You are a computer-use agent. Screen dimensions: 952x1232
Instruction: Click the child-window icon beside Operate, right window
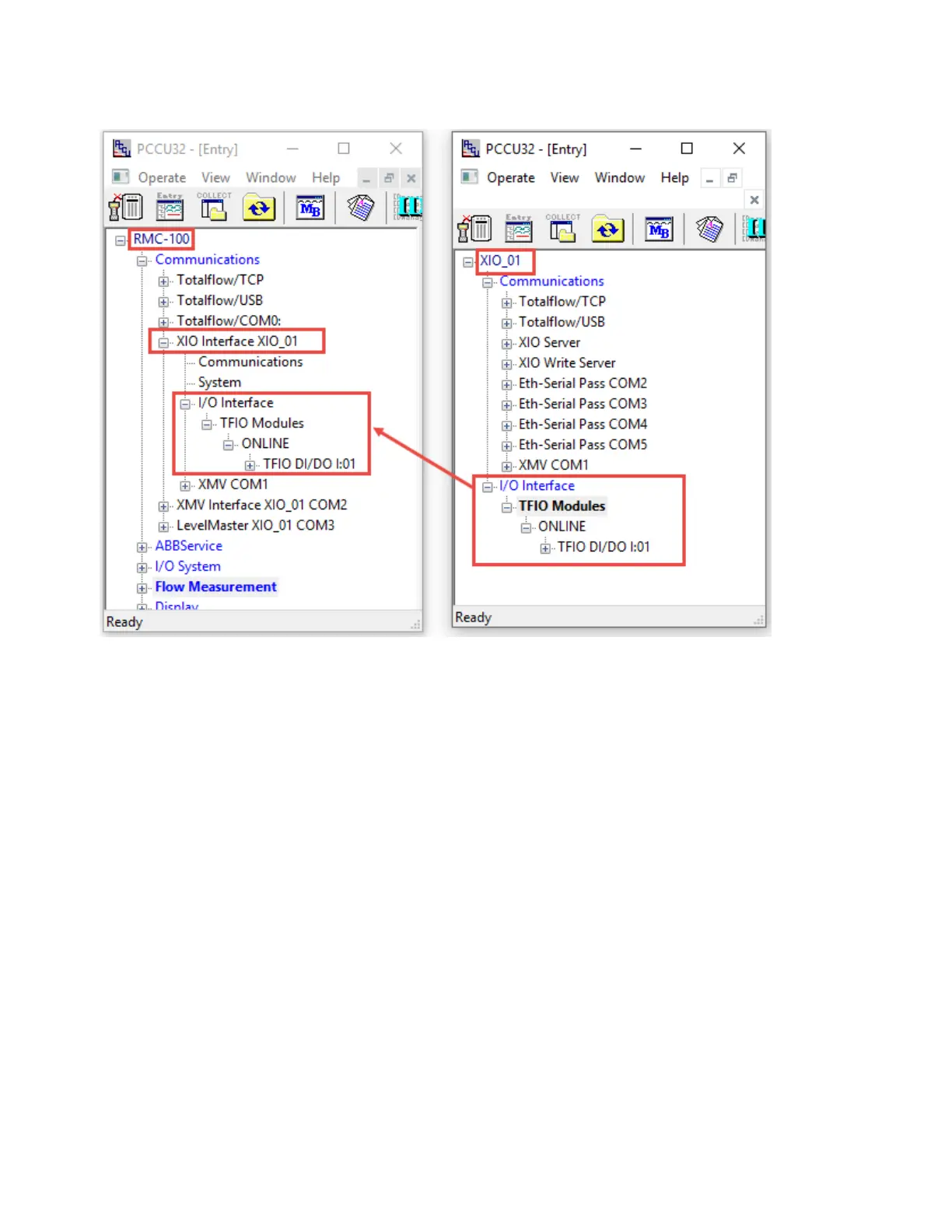coord(469,177)
